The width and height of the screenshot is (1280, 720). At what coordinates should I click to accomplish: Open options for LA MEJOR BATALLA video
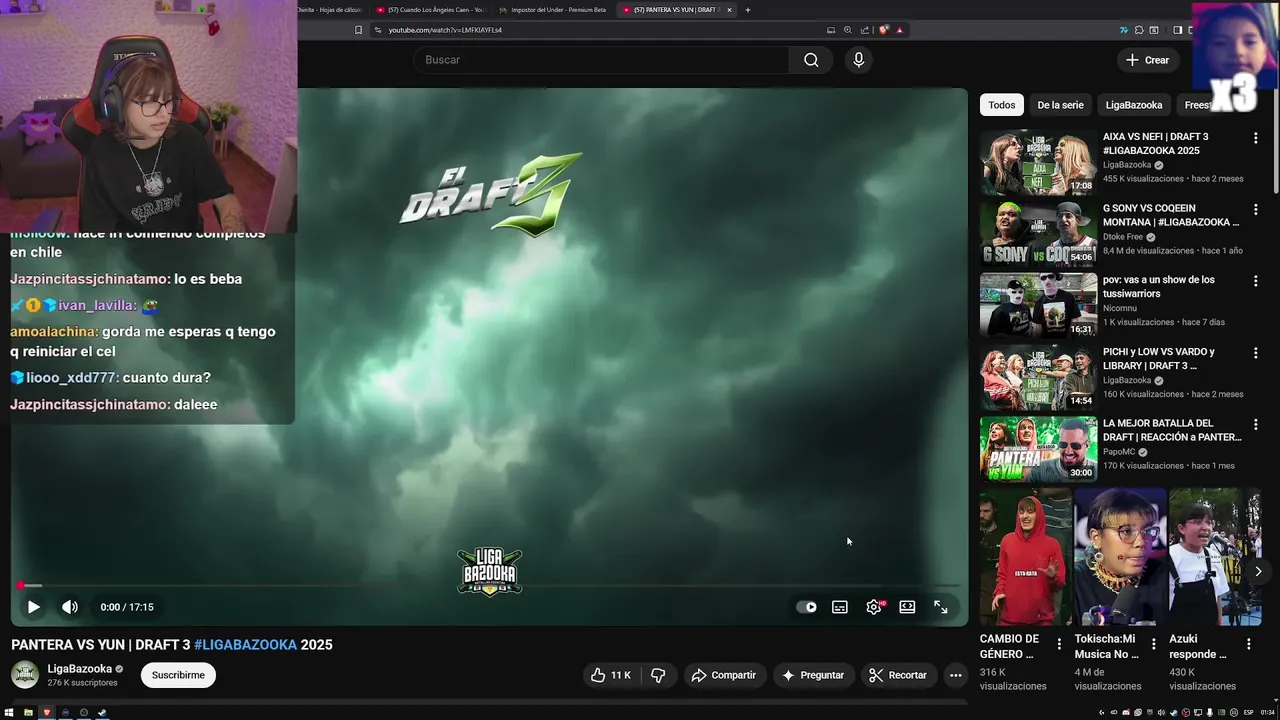tap(1256, 425)
